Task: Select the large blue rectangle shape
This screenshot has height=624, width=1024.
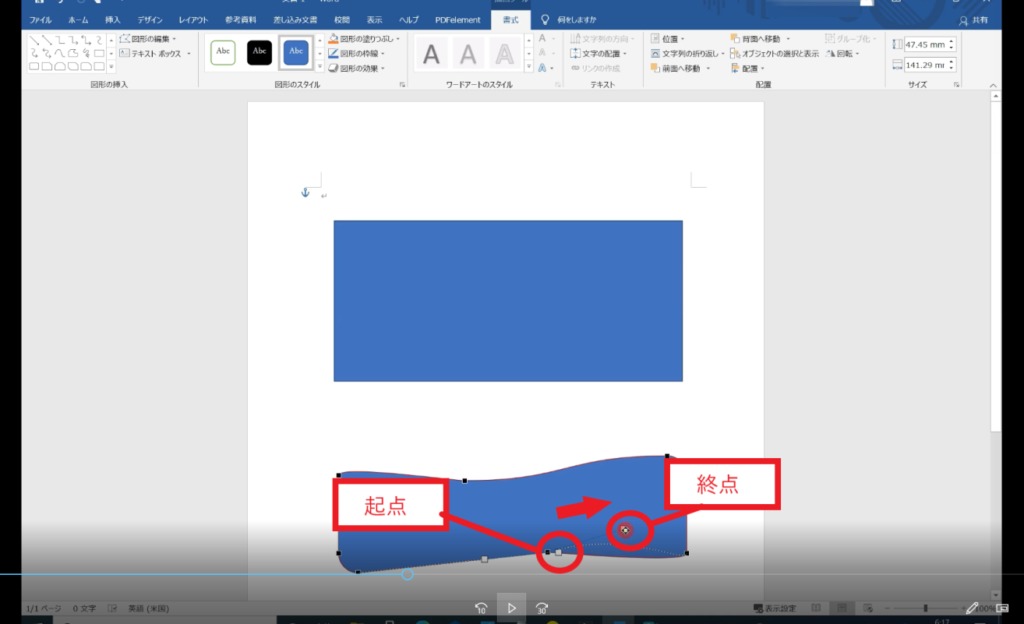Action: tap(508, 301)
